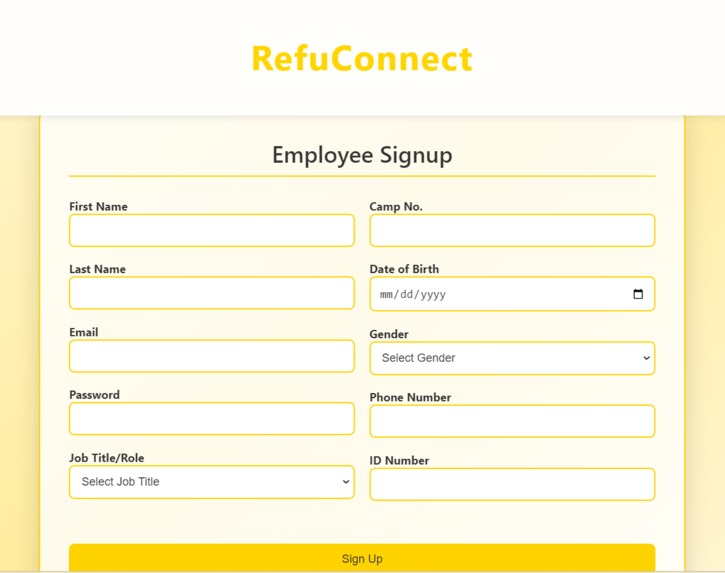Click the RefuConnect title heading

click(x=362, y=59)
